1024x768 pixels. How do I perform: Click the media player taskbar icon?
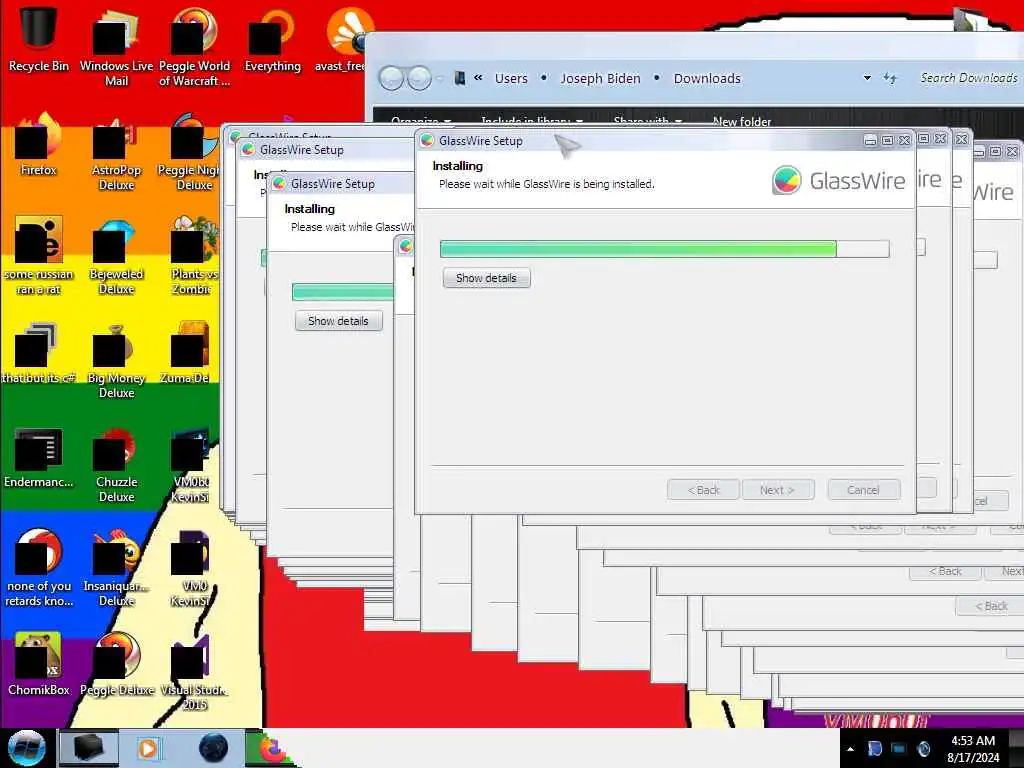pyautogui.click(x=148, y=748)
